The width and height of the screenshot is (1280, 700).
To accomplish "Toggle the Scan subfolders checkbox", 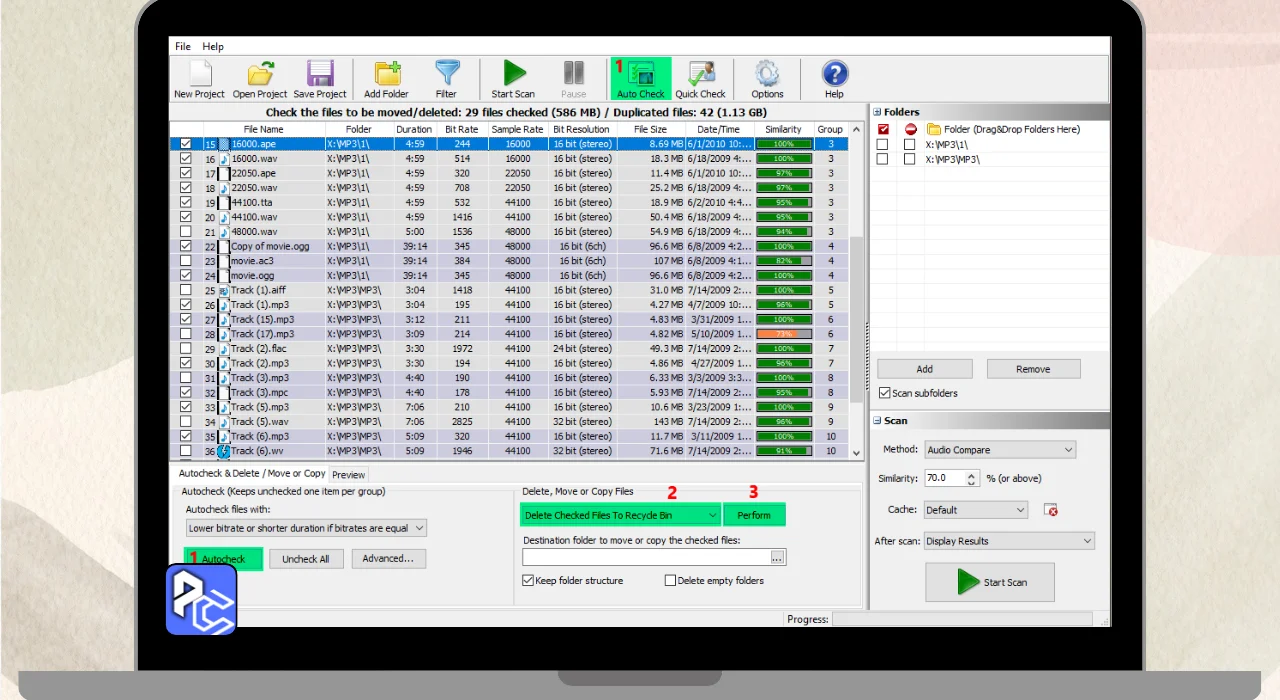I will [x=884, y=393].
